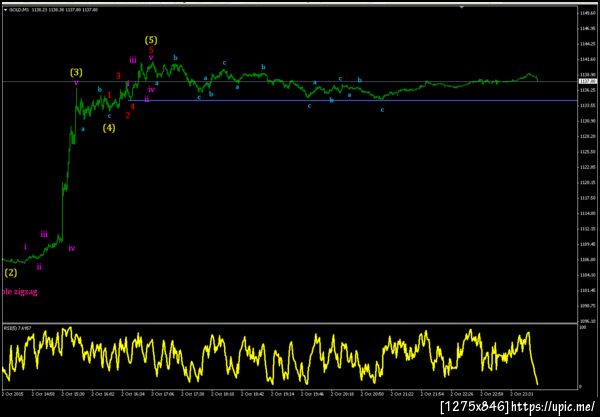Image resolution: width=600 pixels, height=417 pixels.
Task: Select the red 2 wave label
Action: (128, 115)
